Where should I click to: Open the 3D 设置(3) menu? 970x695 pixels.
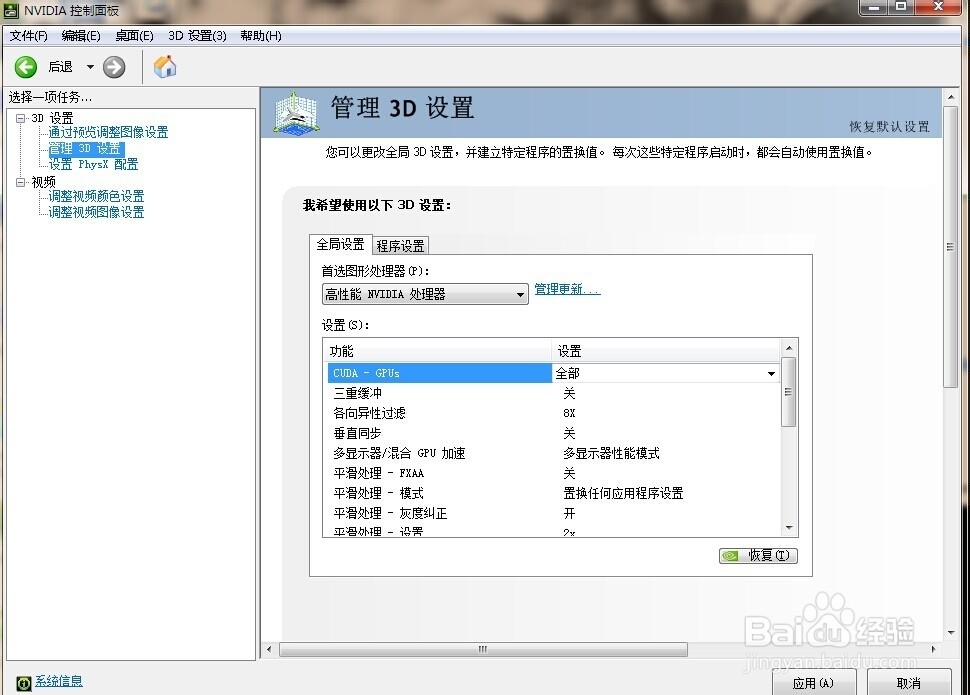197,36
